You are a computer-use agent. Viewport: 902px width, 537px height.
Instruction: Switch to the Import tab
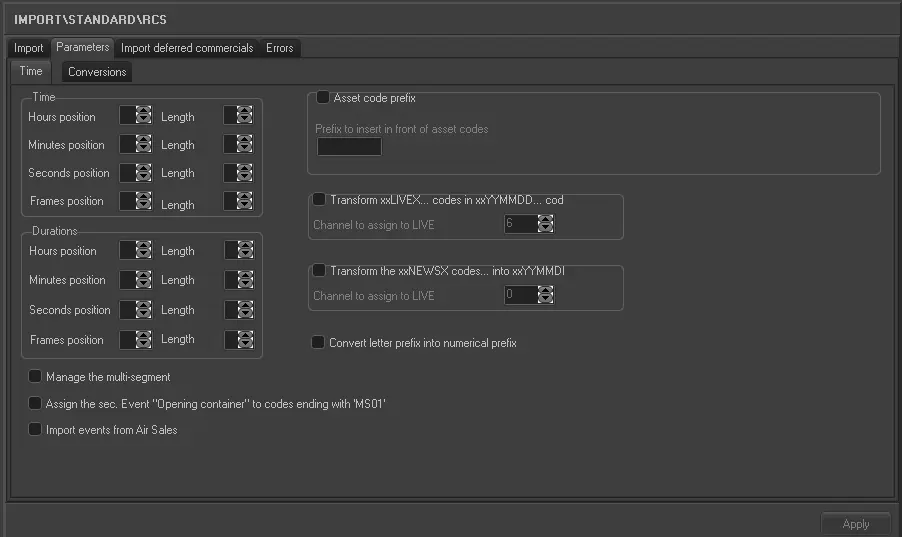(28, 48)
